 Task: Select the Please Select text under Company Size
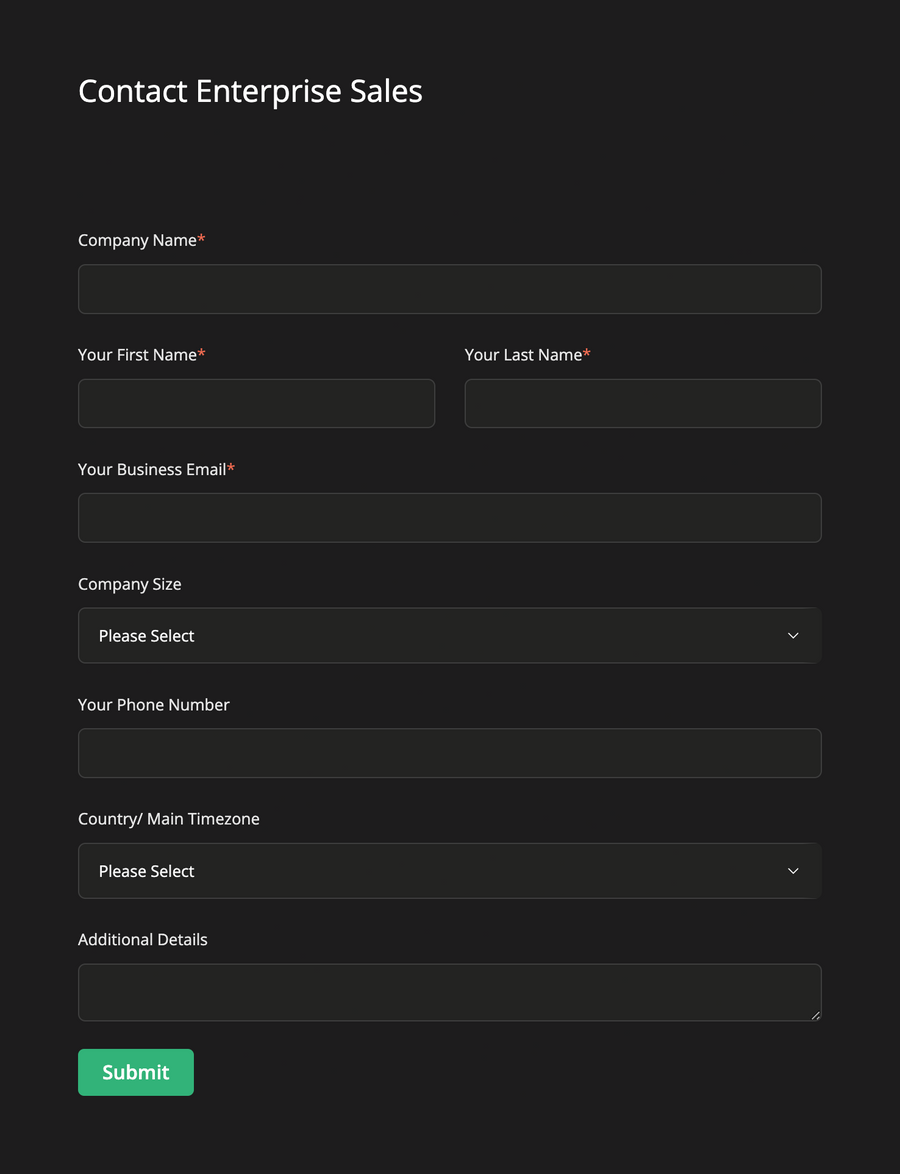[x=146, y=635]
